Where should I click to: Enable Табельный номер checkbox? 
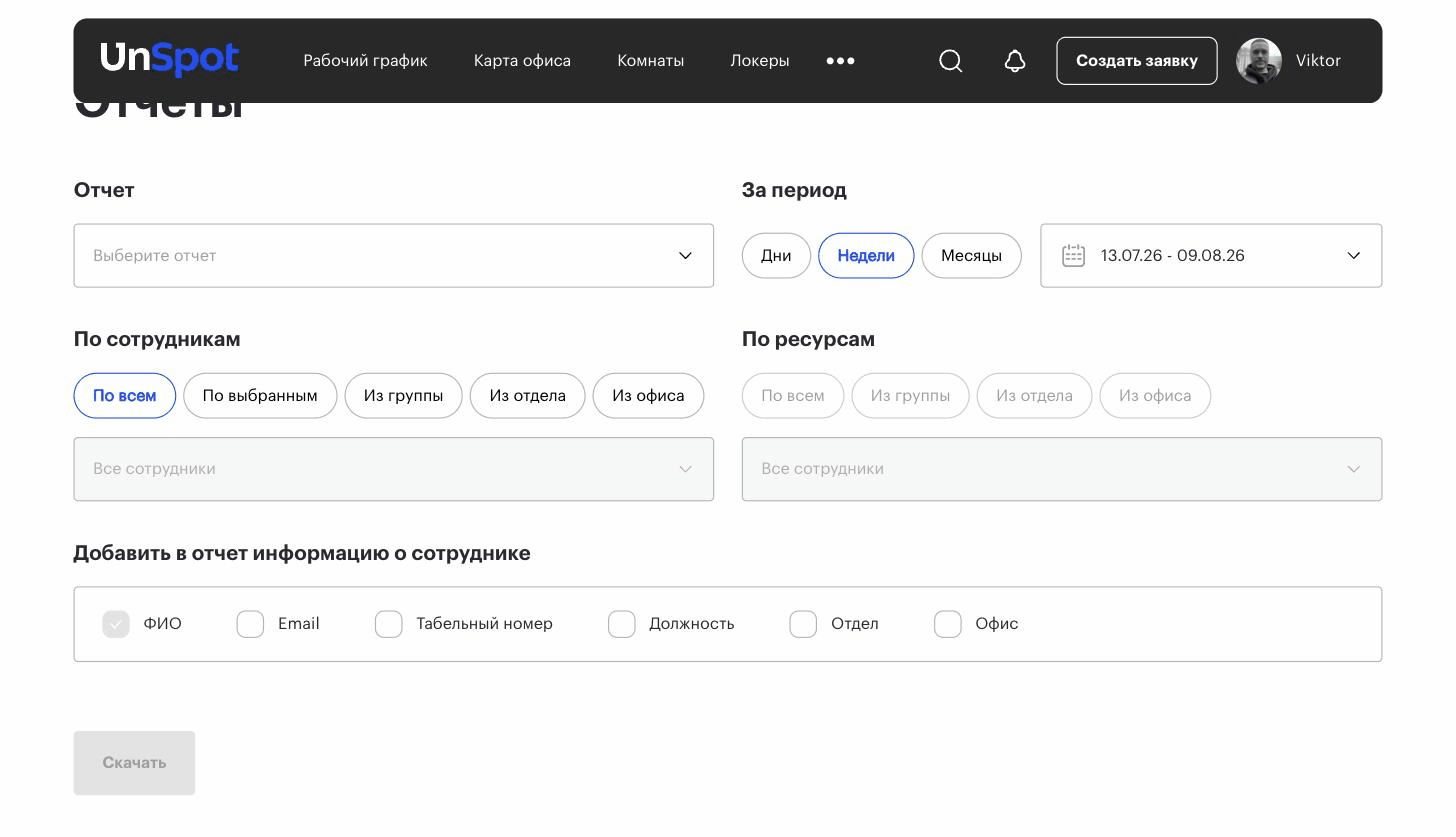click(388, 624)
